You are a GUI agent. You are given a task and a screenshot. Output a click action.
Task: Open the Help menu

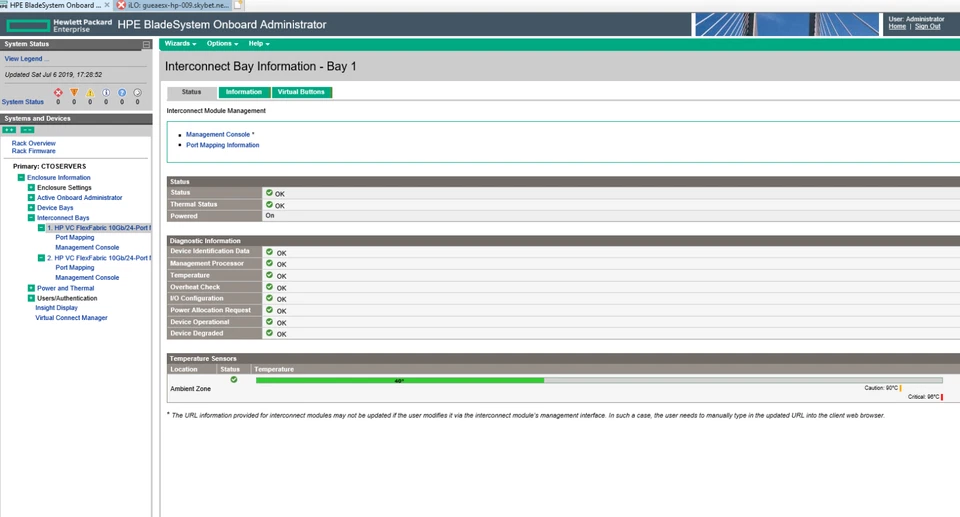pyautogui.click(x=259, y=43)
